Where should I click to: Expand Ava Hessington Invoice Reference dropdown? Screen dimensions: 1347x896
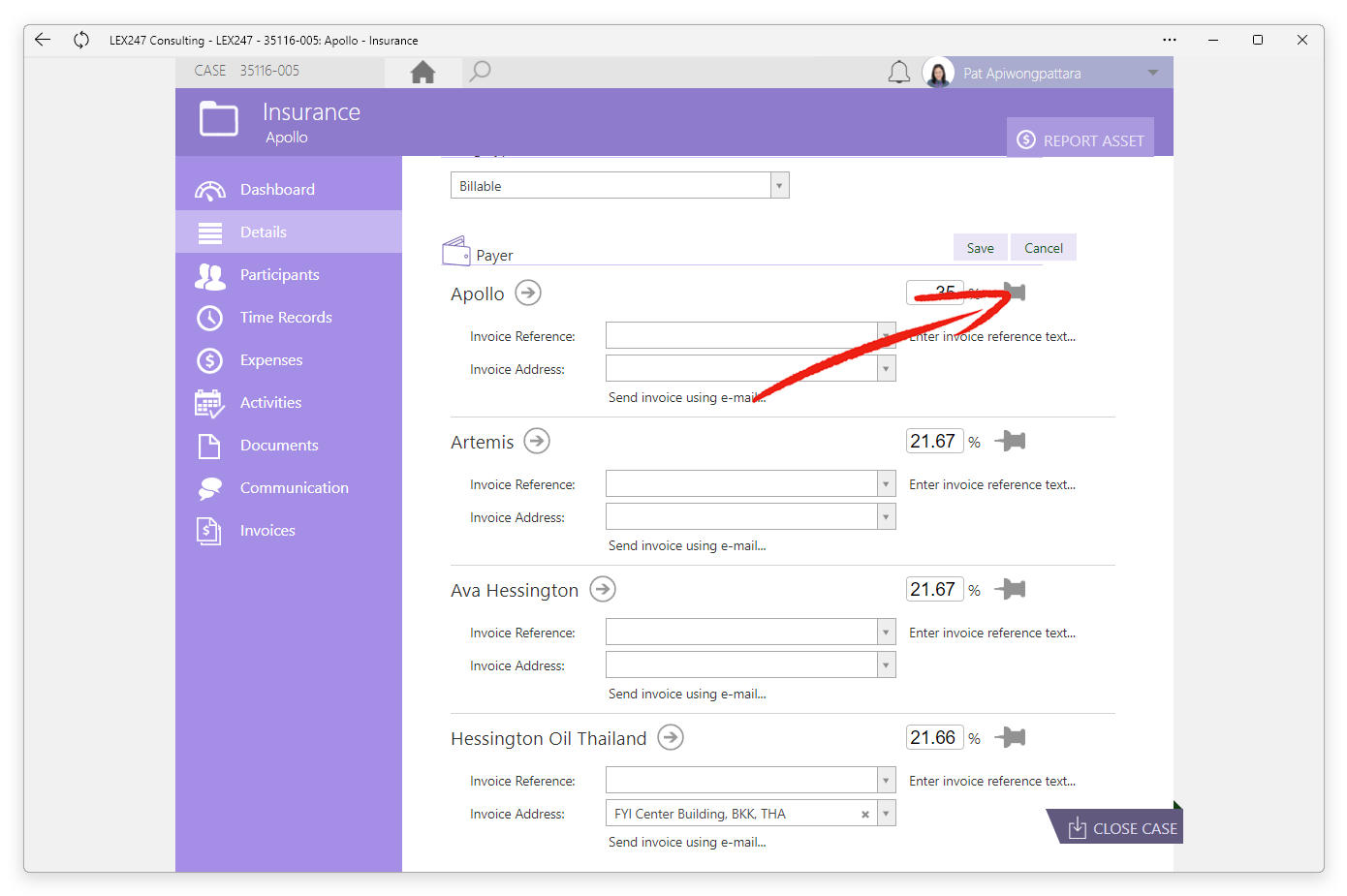pos(886,633)
